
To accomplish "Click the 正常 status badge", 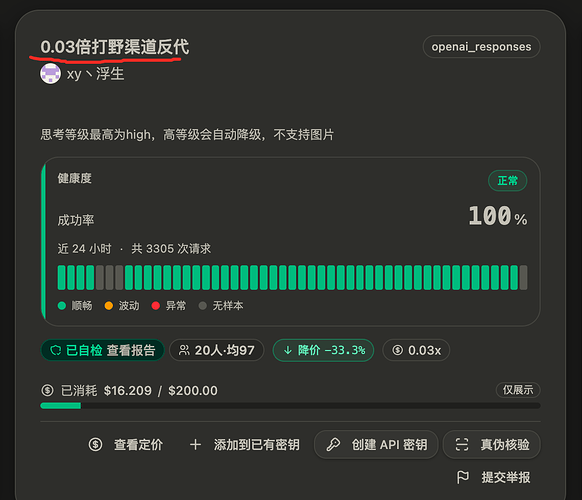I will (507, 181).
